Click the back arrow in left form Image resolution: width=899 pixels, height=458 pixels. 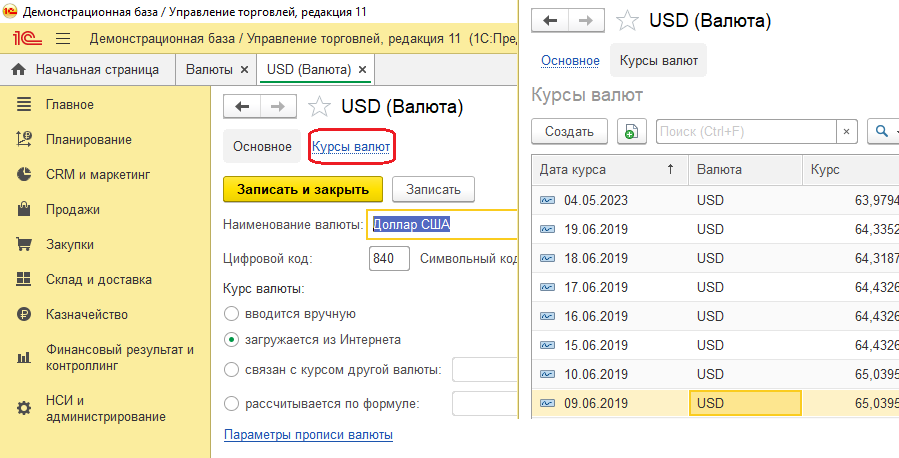(x=241, y=106)
